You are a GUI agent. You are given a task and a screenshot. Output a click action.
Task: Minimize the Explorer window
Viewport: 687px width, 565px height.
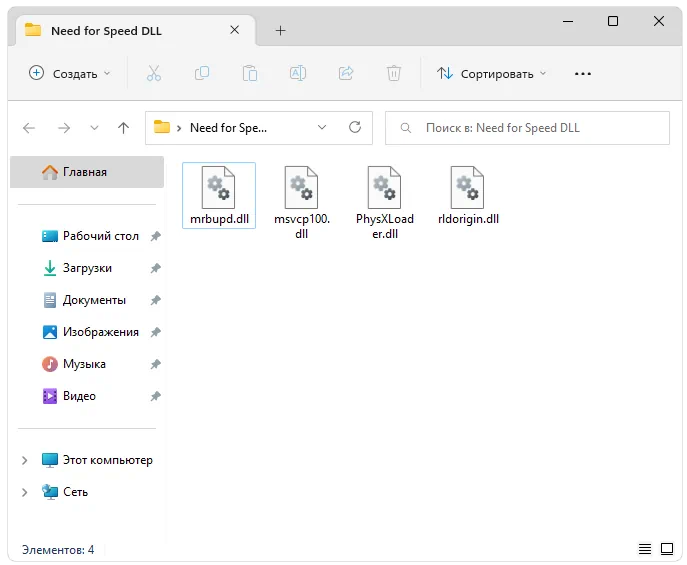pos(568,21)
